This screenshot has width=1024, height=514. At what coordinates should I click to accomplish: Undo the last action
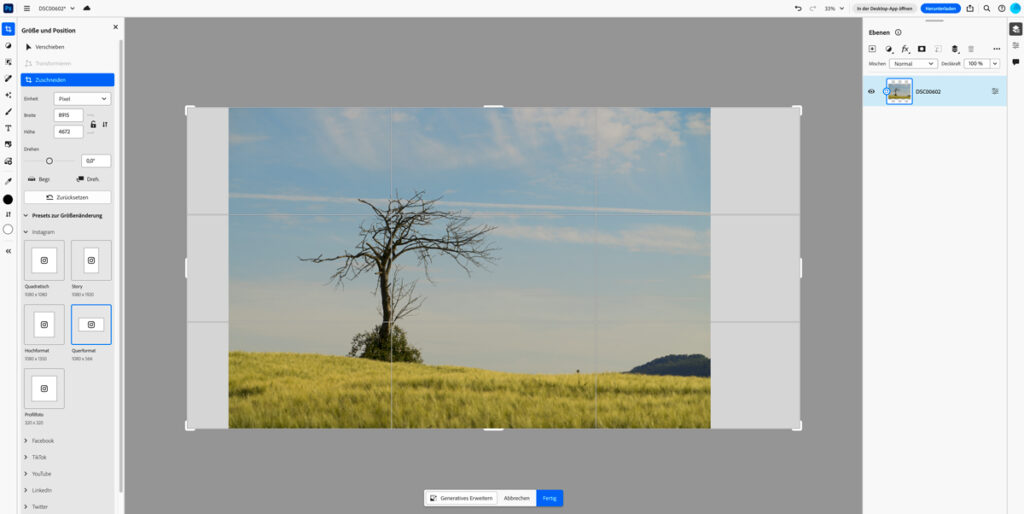click(798, 8)
